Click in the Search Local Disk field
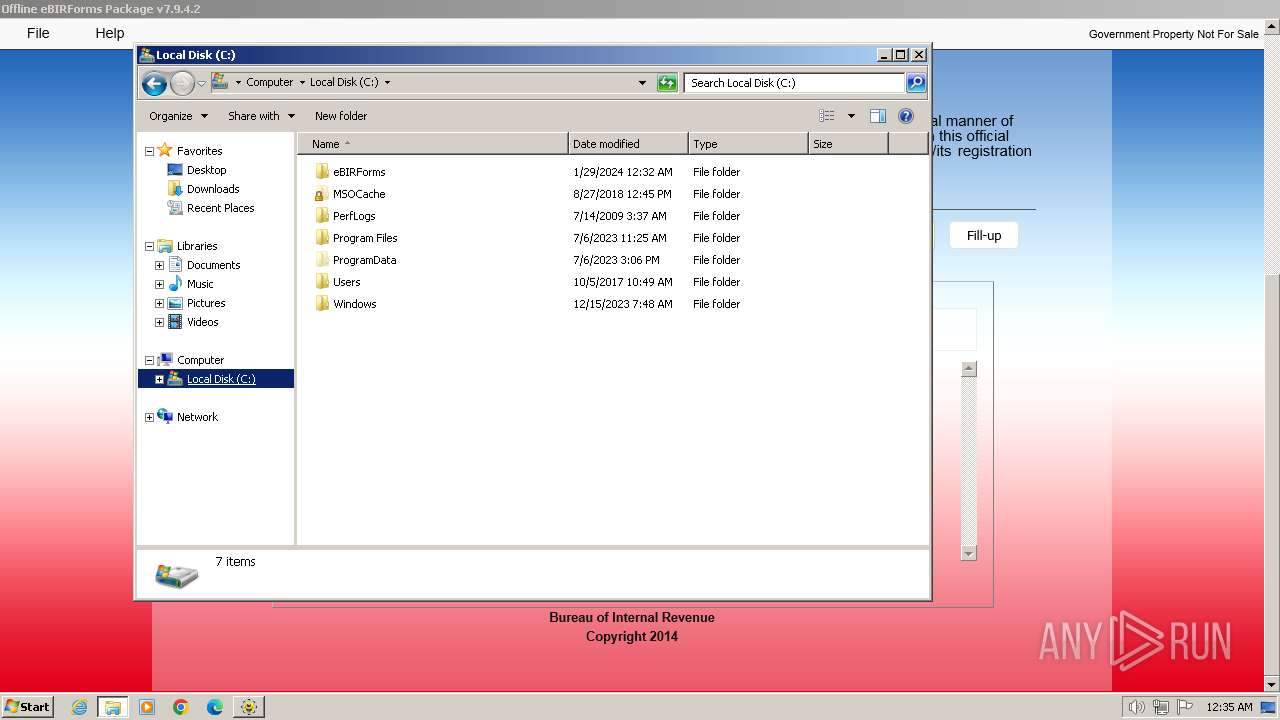The height and width of the screenshot is (720, 1280). (x=794, y=83)
